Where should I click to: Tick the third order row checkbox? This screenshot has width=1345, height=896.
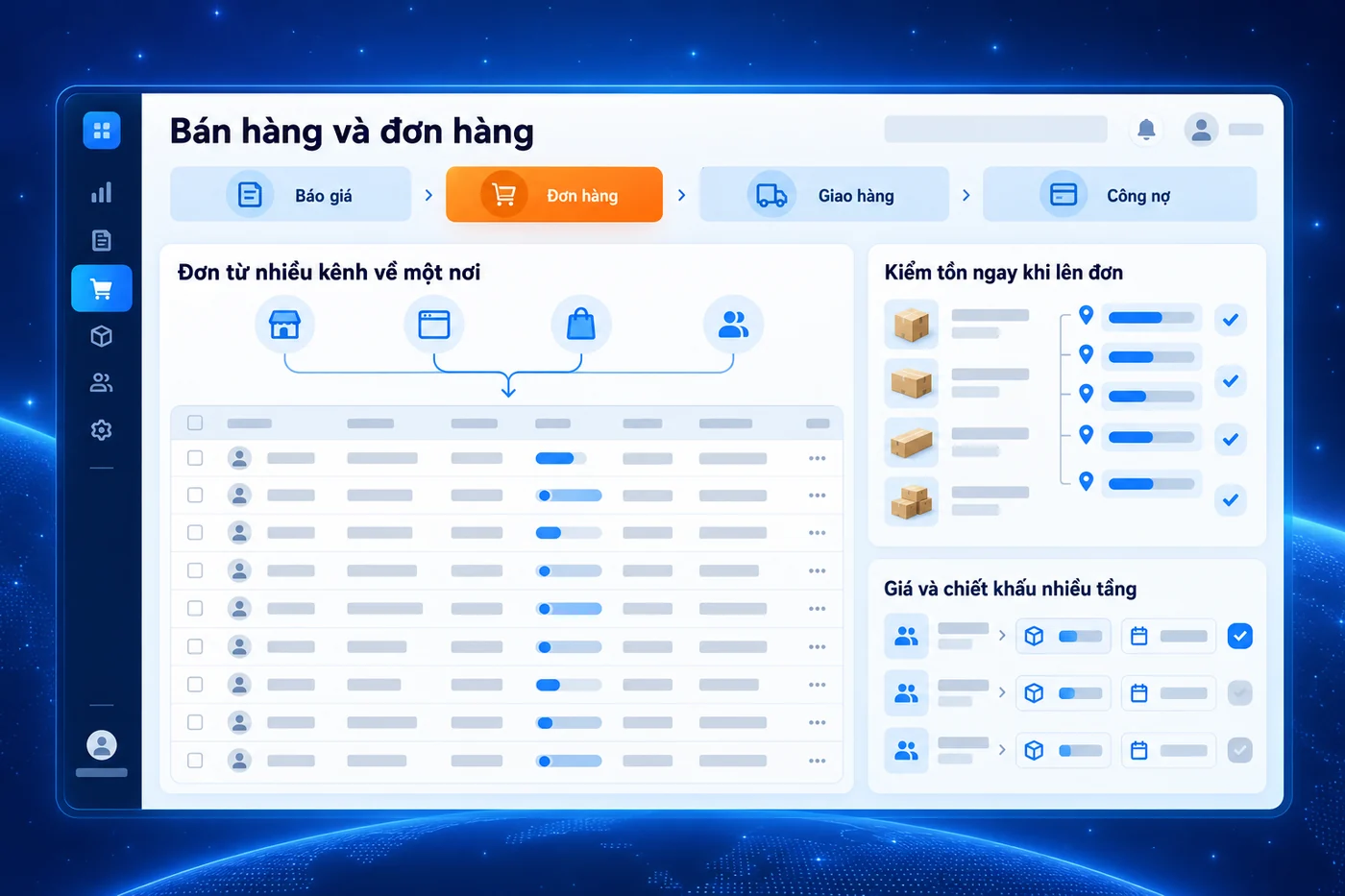pos(195,532)
